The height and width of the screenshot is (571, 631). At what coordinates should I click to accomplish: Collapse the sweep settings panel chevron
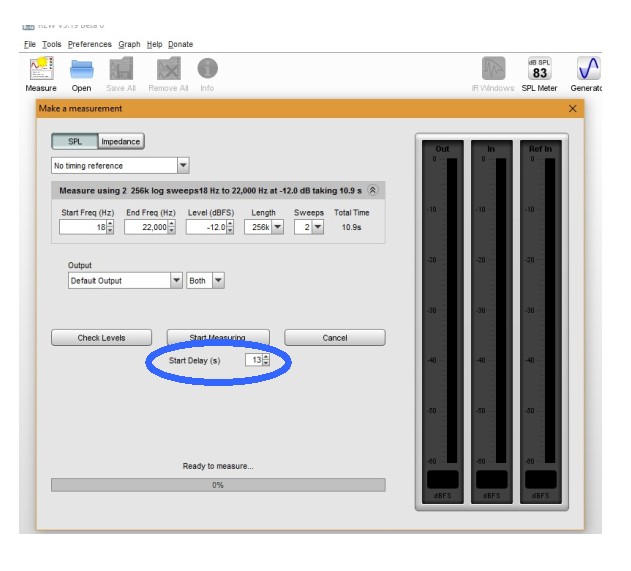(373, 190)
